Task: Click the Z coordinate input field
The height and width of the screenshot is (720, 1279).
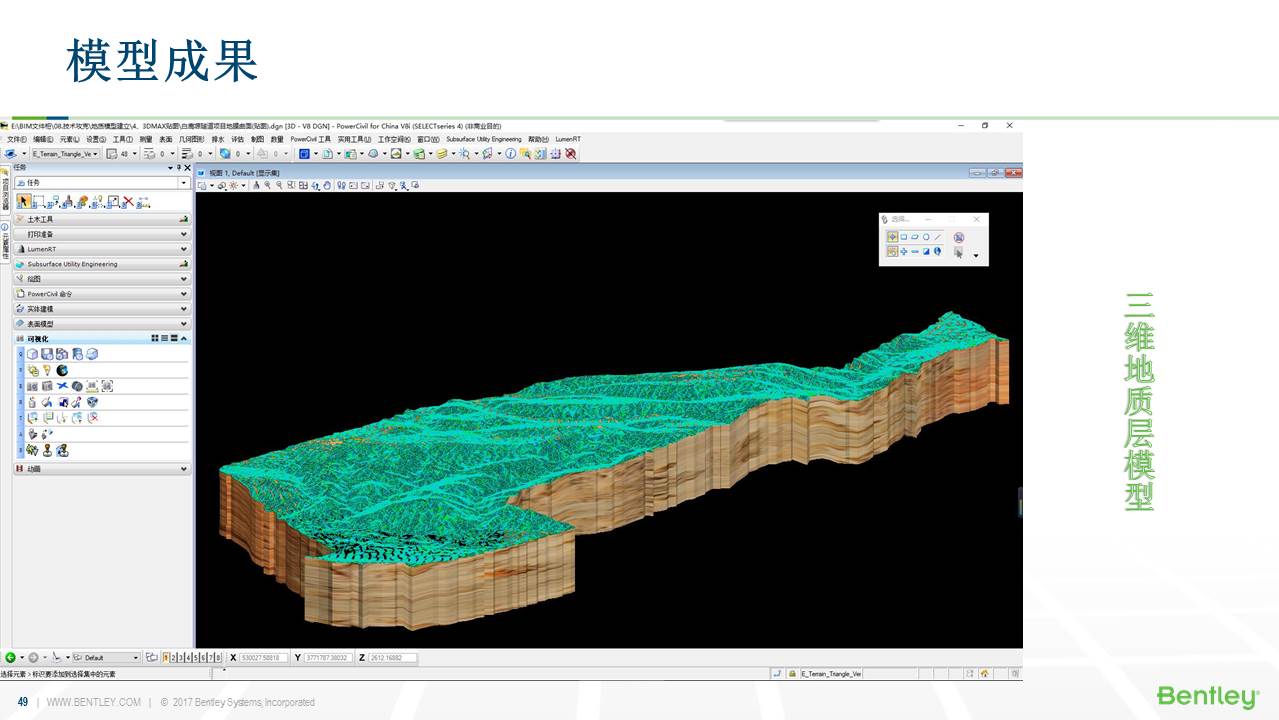Action: (392, 658)
